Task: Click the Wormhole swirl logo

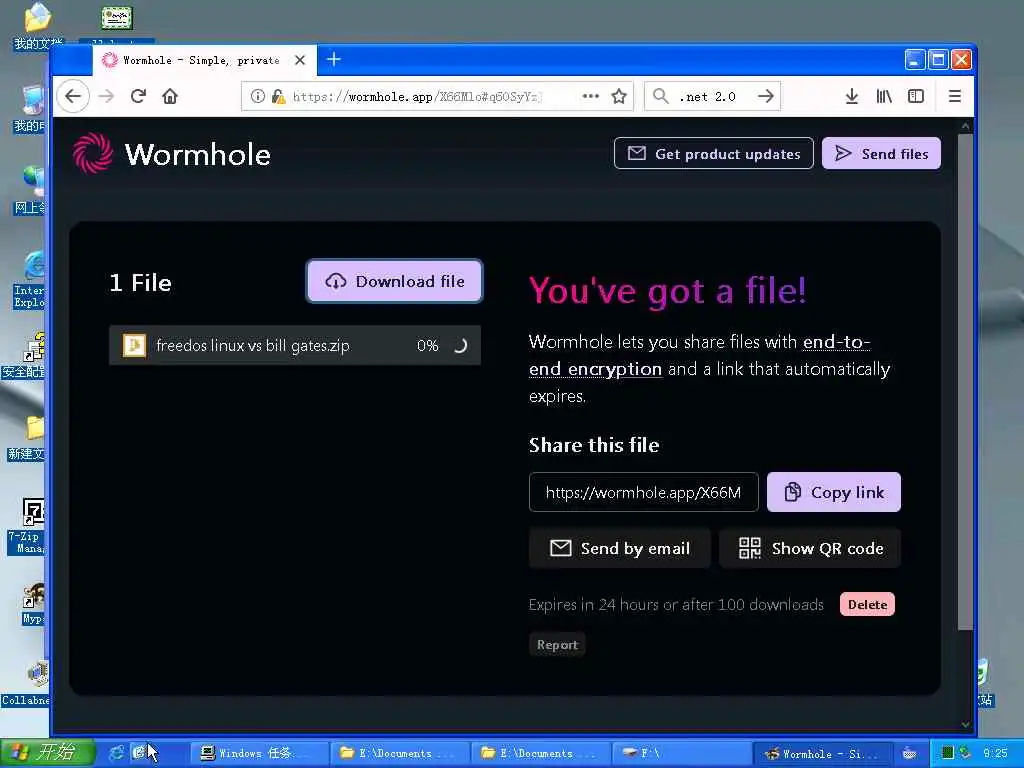Action: [x=93, y=153]
